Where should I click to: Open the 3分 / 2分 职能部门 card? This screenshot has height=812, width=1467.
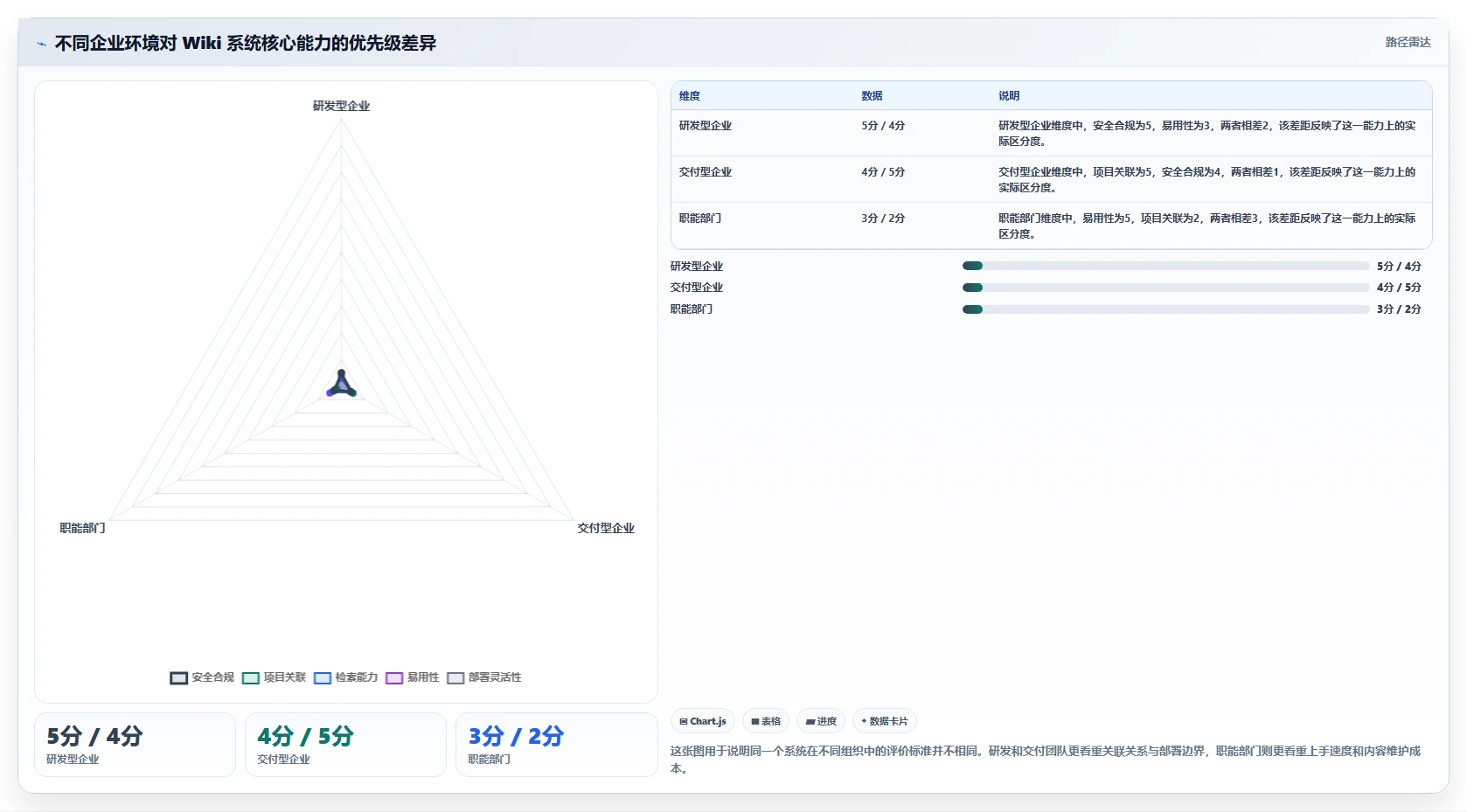(556, 745)
